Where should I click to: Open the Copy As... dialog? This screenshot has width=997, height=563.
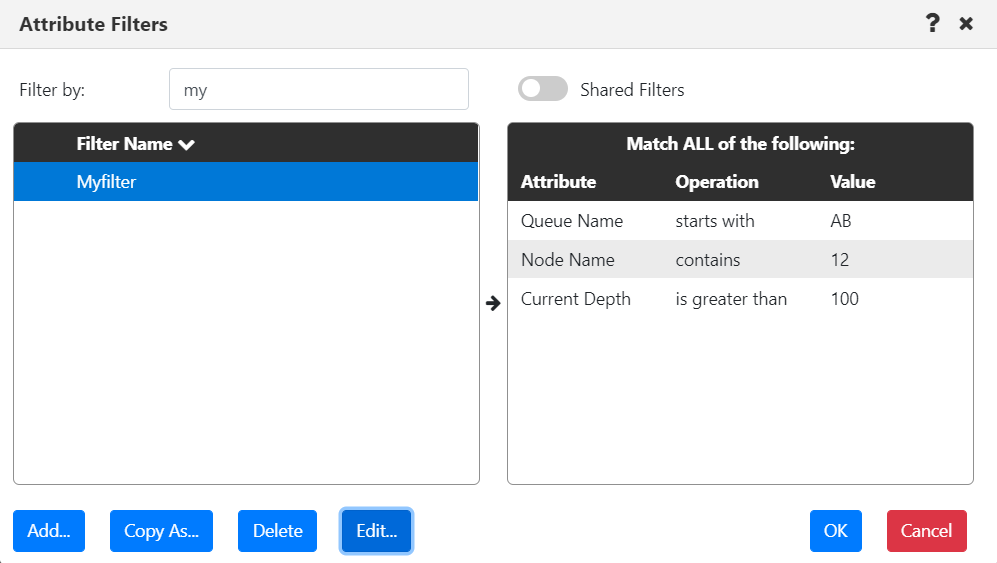tap(162, 531)
